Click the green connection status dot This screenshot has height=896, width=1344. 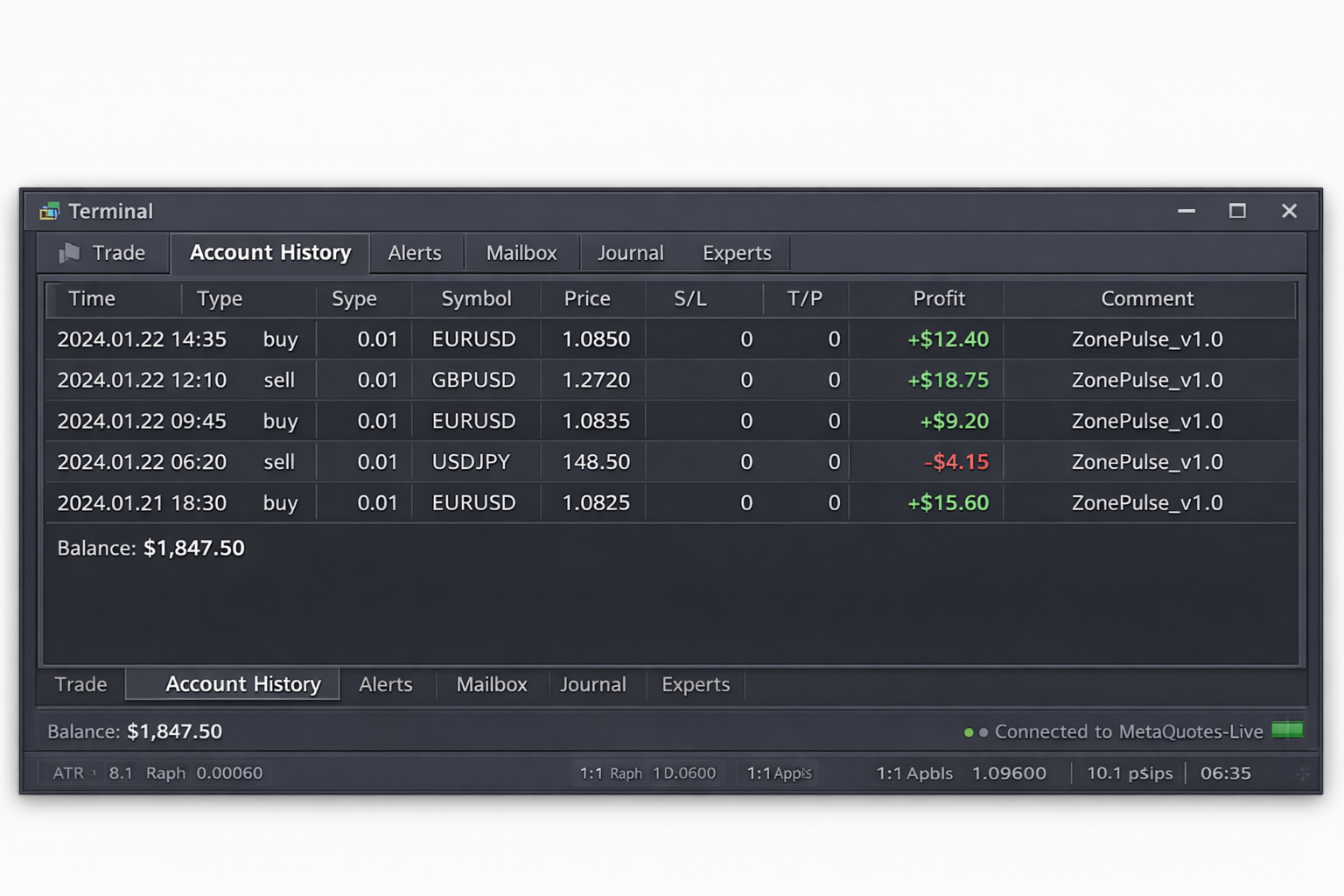point(969,732)
